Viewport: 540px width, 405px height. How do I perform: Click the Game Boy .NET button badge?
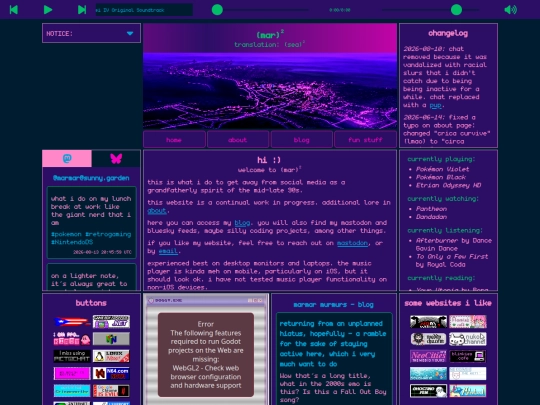point(111,322)
